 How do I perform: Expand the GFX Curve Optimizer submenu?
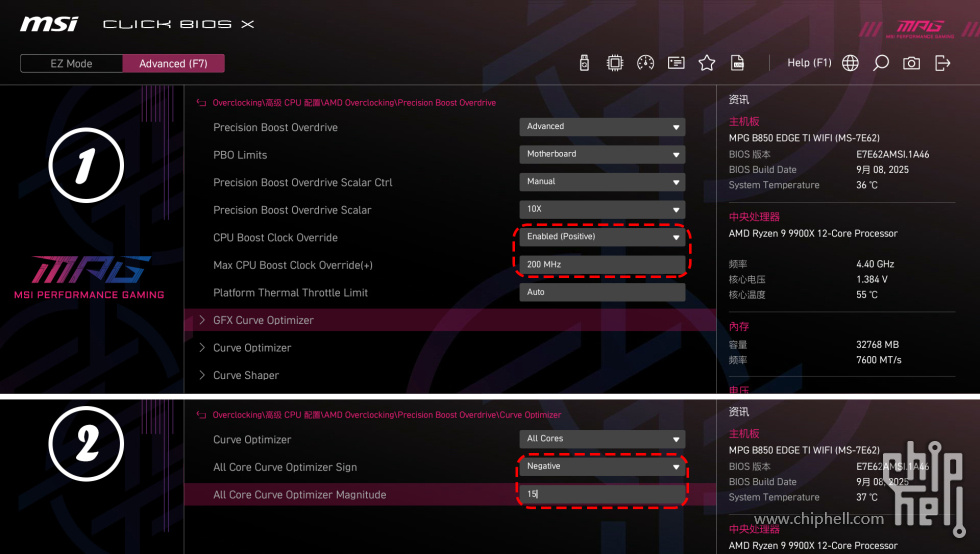tap(450, 320)
